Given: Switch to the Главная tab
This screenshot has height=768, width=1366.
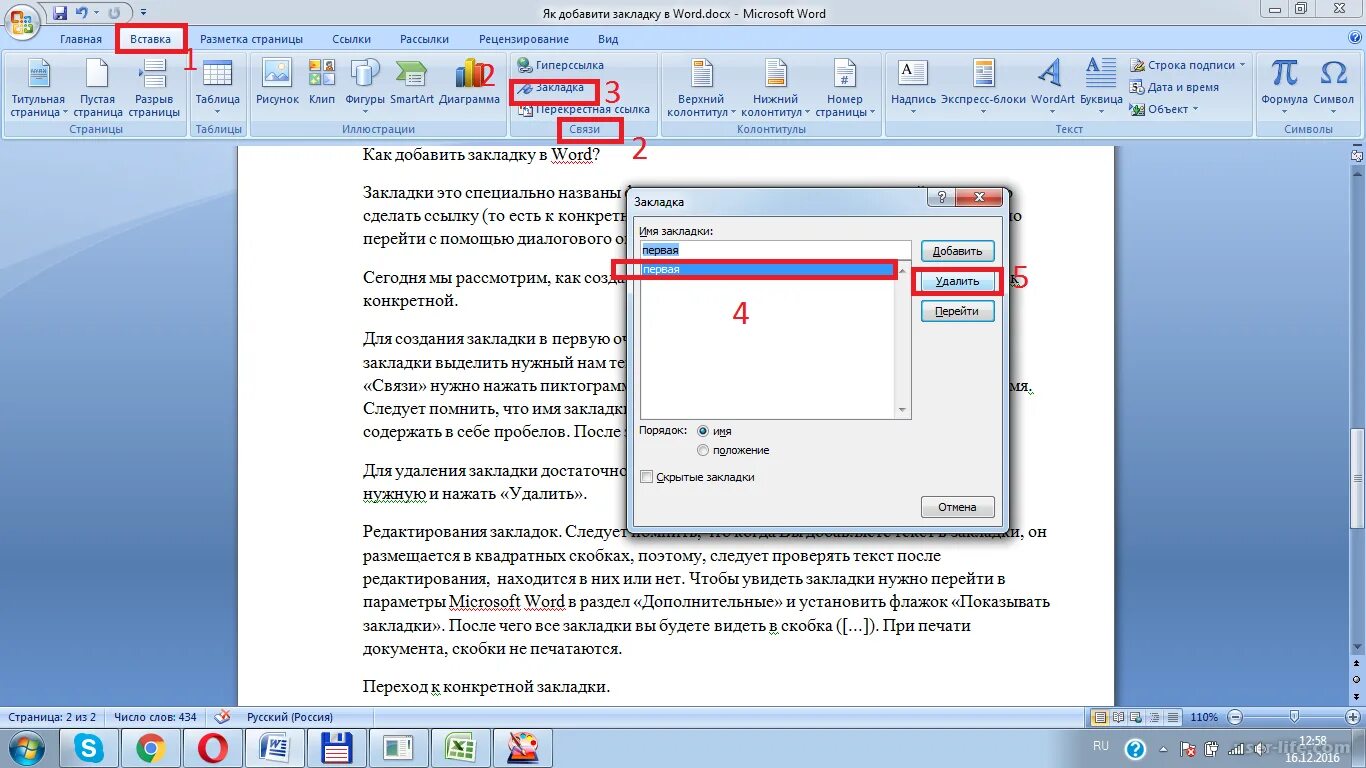Looking at the screenshot, I should coord(80,39).
